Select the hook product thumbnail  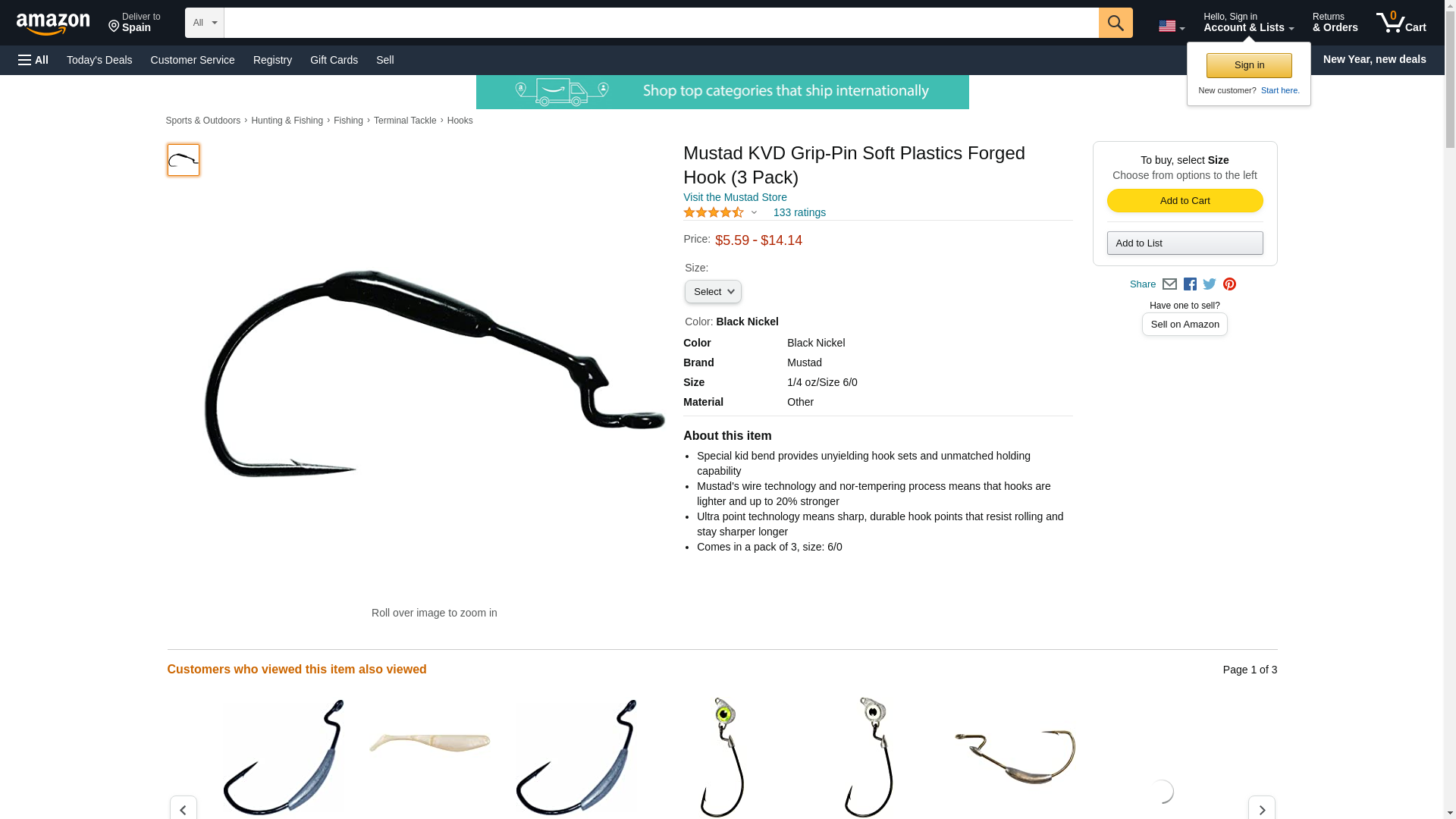(x=184, y=160)
